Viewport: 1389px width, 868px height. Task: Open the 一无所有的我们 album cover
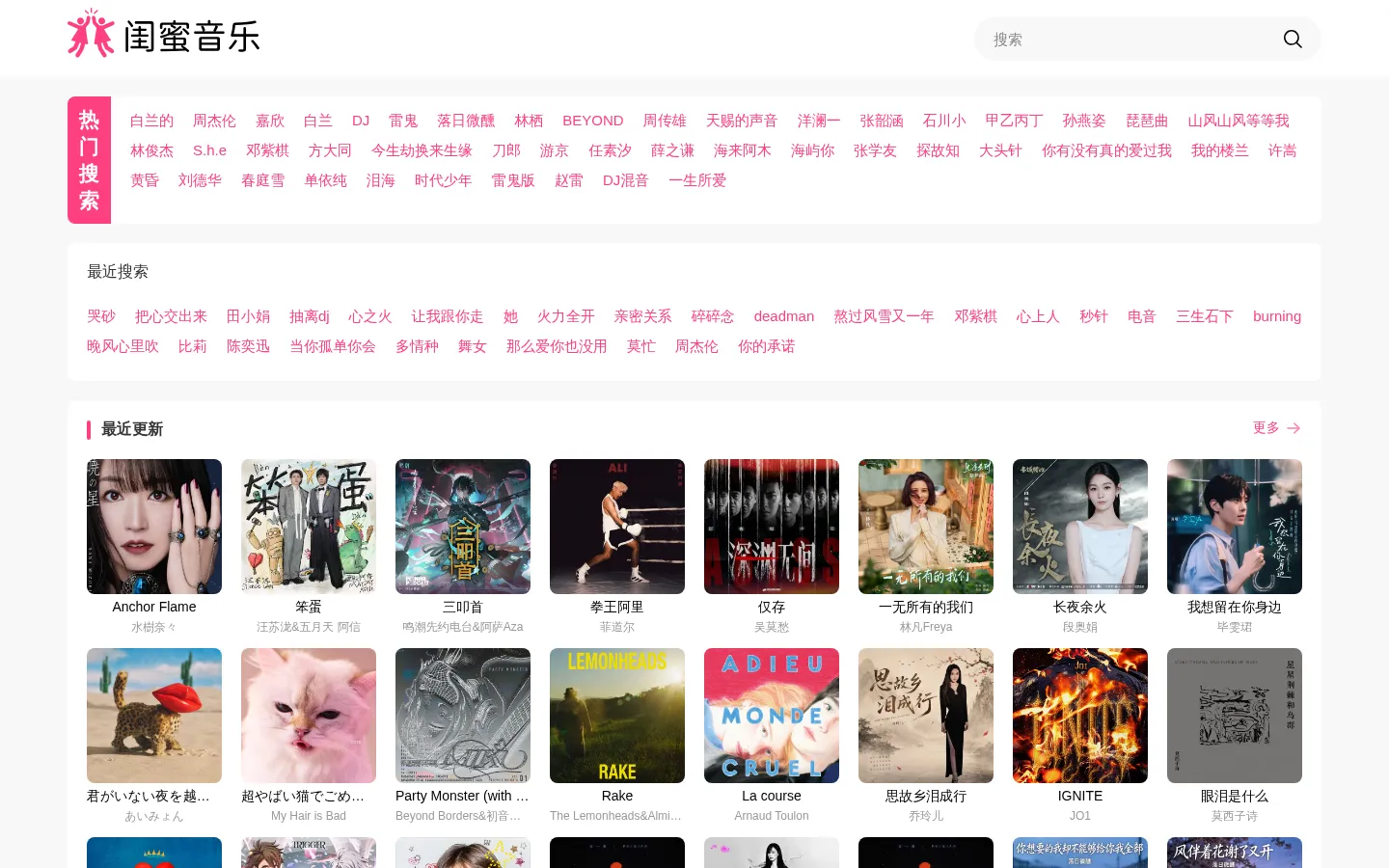[926, 527]
